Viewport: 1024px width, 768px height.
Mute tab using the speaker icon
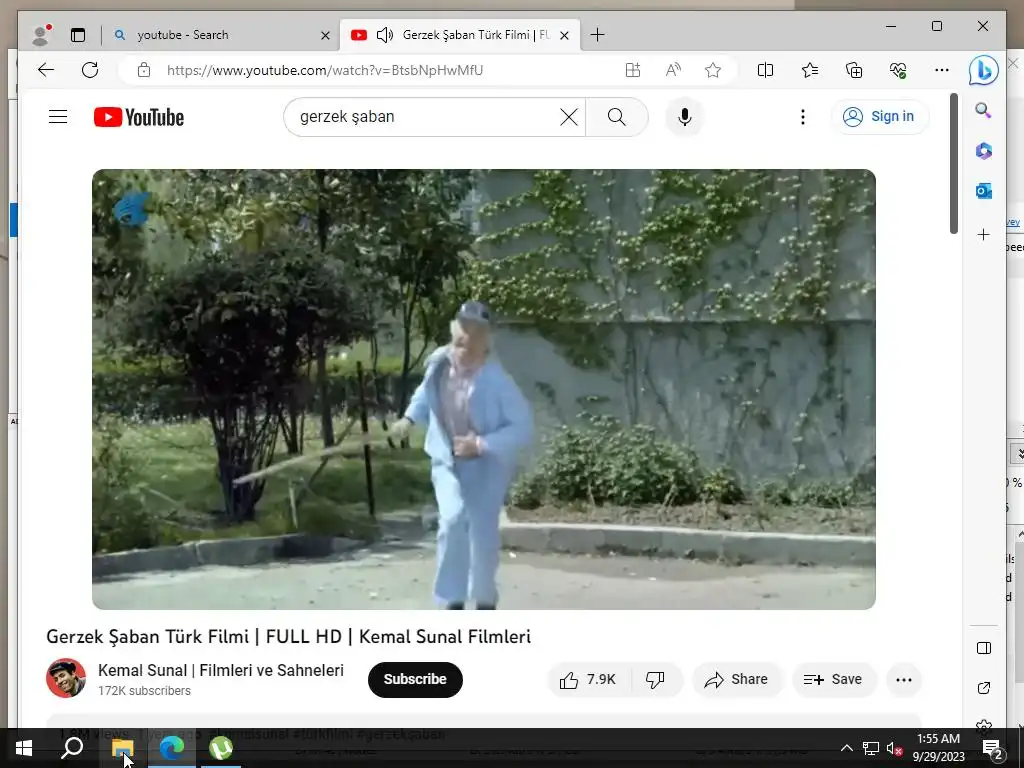385,35
